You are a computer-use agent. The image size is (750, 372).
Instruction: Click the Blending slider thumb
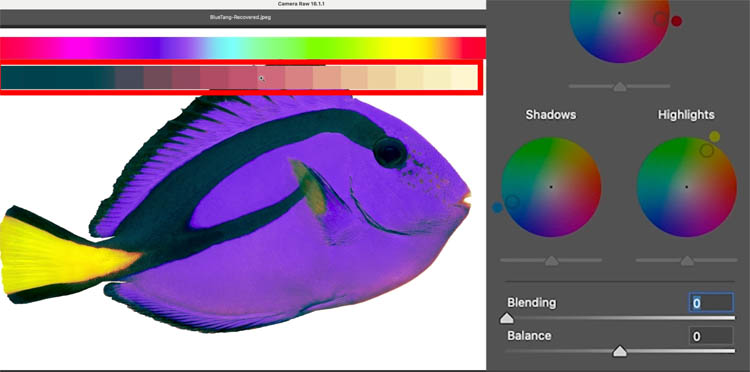point(507,318)
